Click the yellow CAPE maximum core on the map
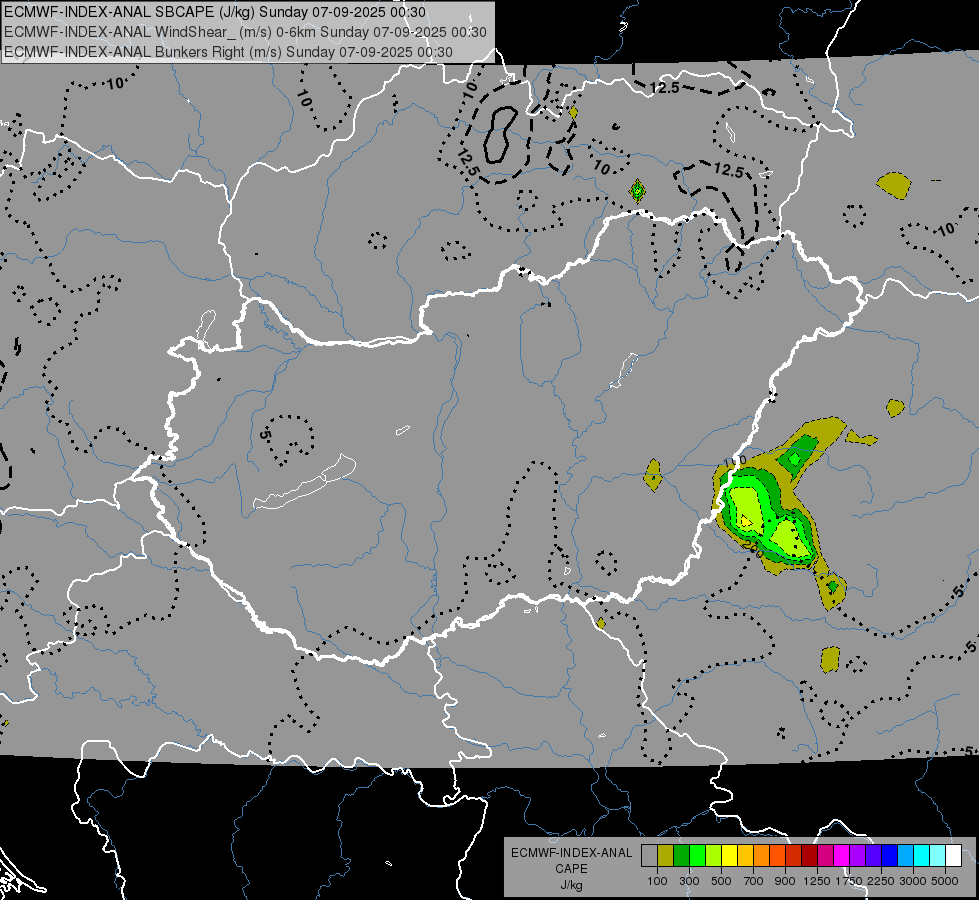 click(745, 520)
